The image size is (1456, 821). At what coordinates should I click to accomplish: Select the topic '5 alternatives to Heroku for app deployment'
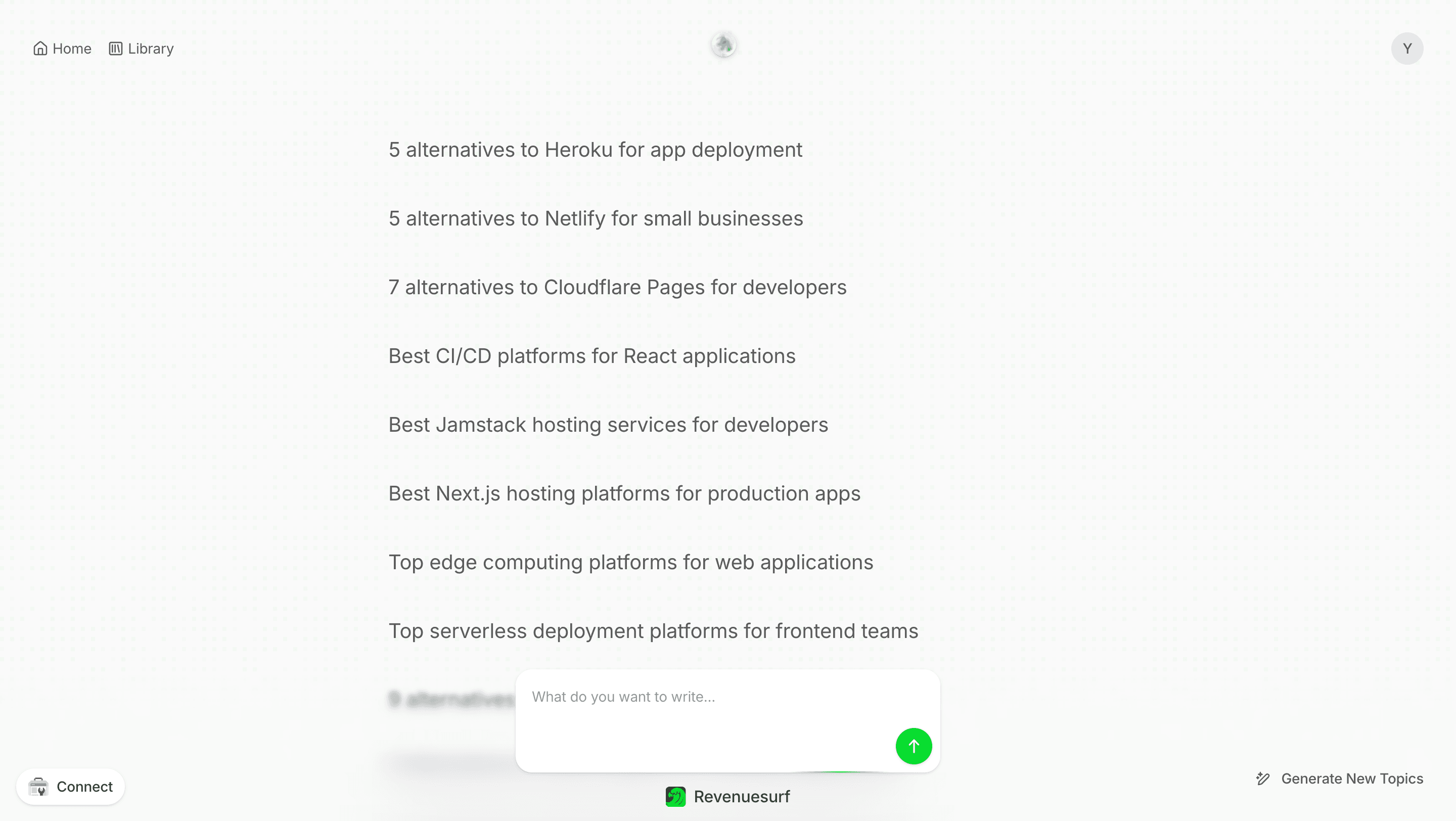coord(595,150)
